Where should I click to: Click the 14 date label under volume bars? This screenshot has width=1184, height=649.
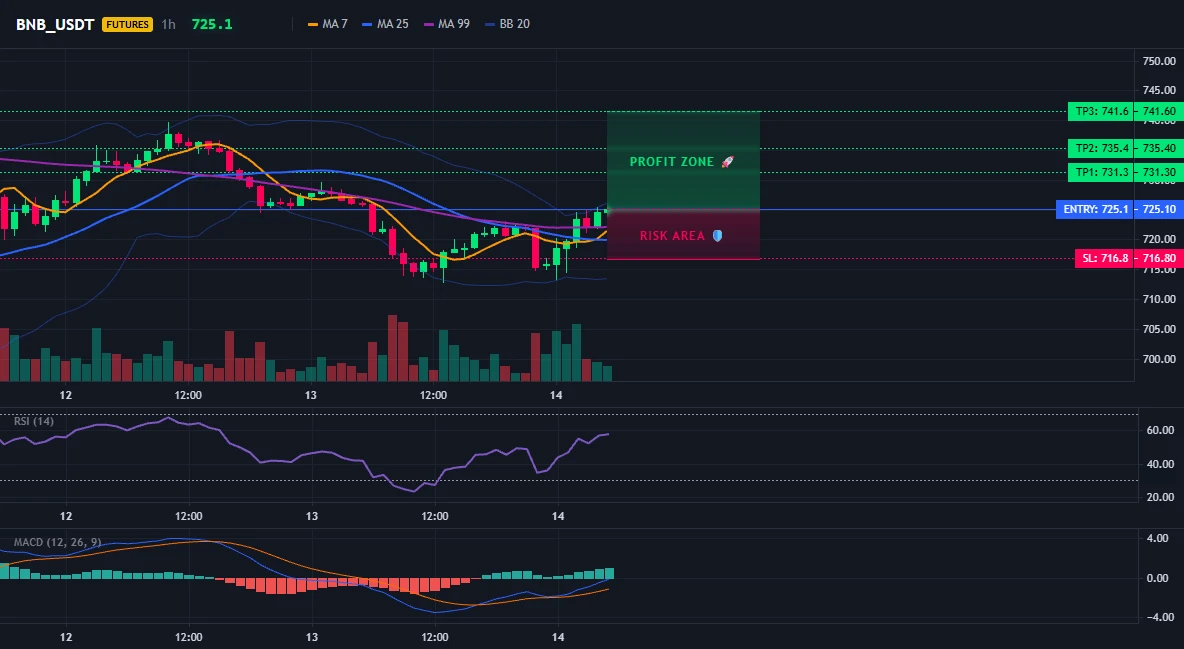[557, 395]
